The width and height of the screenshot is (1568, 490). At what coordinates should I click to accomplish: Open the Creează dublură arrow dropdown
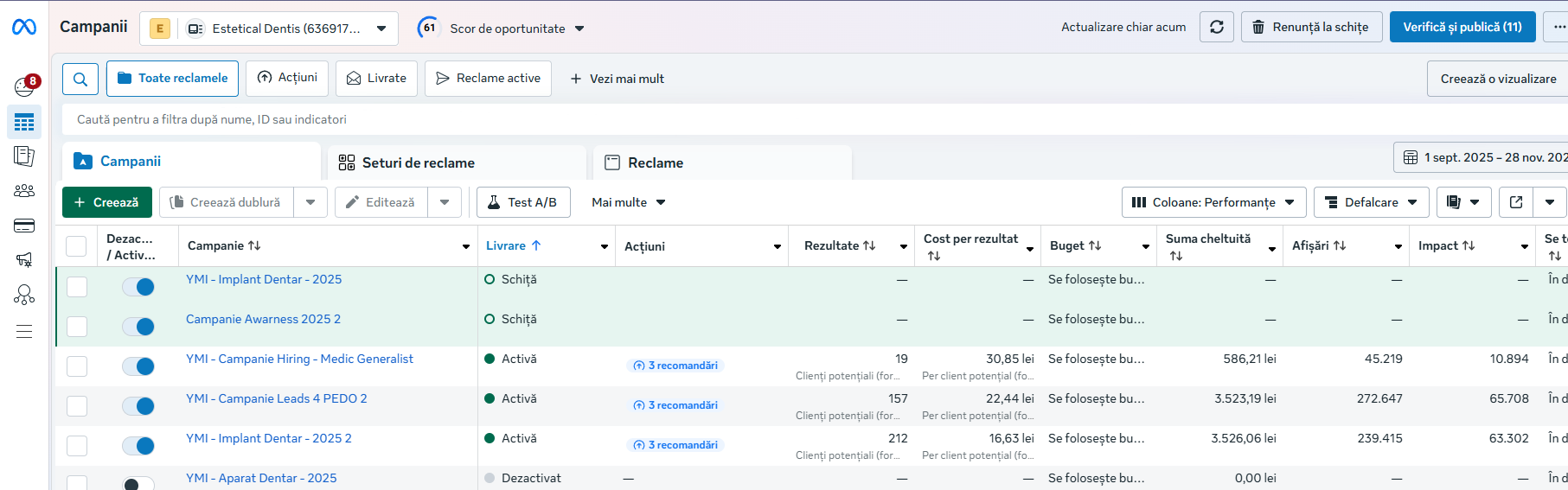310,202
